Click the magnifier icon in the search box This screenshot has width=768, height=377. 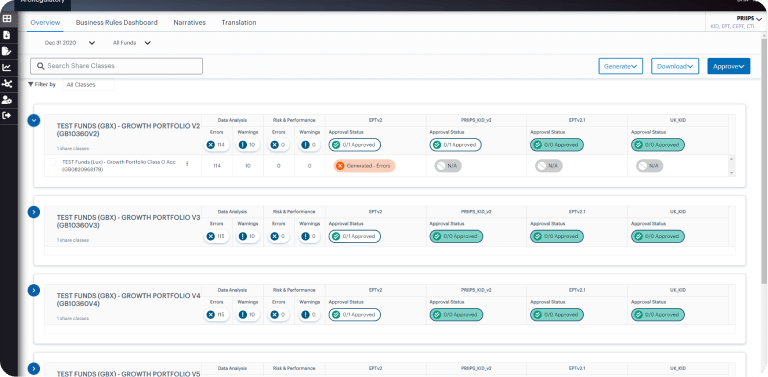[x=41, y=66]
